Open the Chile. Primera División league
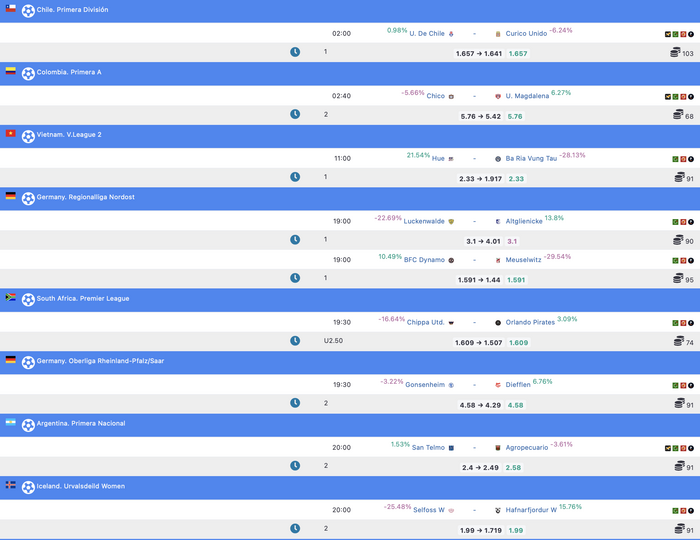Screen dimensions: 700x540 [x=72, y=10]
